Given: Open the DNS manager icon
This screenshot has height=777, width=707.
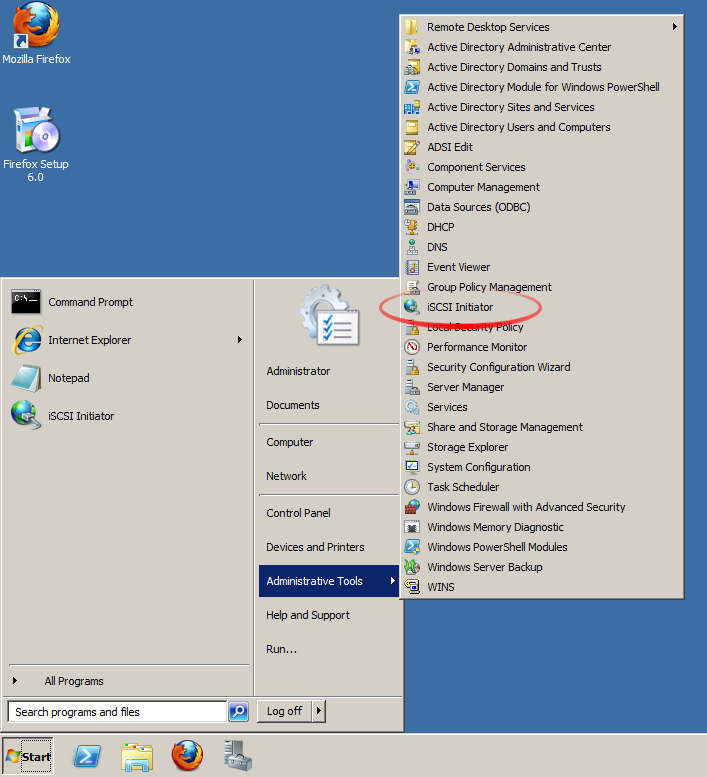Looking at the screenshot, I should coord(412,247).
